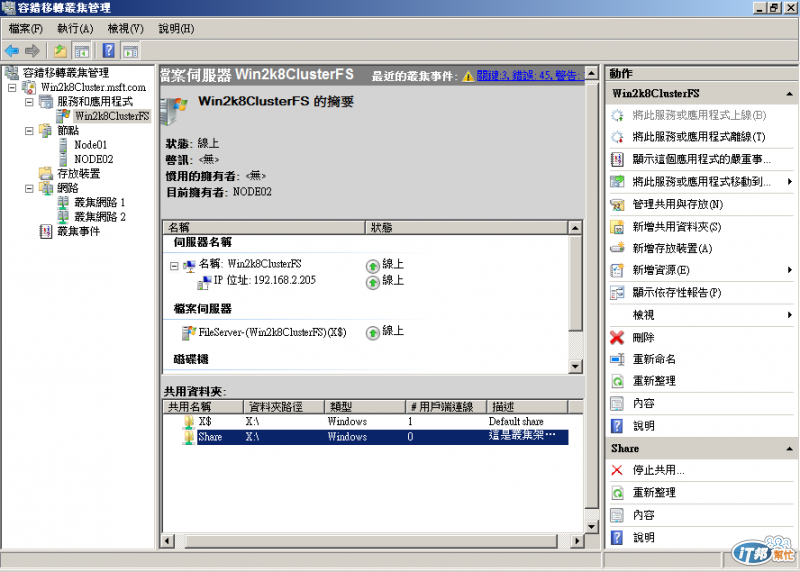Click the Back arrow toolbar icon

pos(12,51)
